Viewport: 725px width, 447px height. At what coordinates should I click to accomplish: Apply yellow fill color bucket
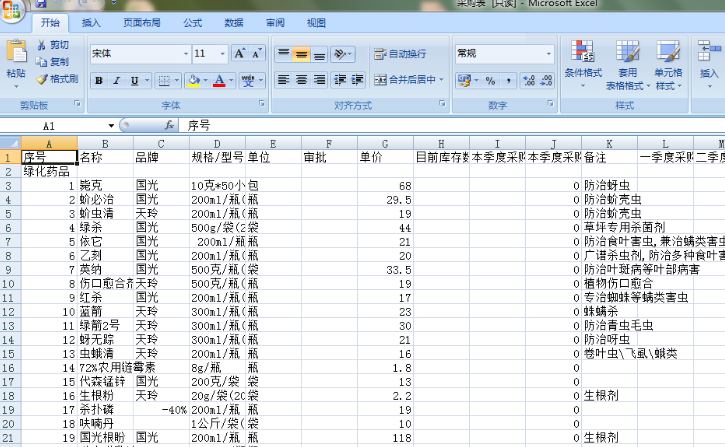pyautogui.click(x=194, y=80)
